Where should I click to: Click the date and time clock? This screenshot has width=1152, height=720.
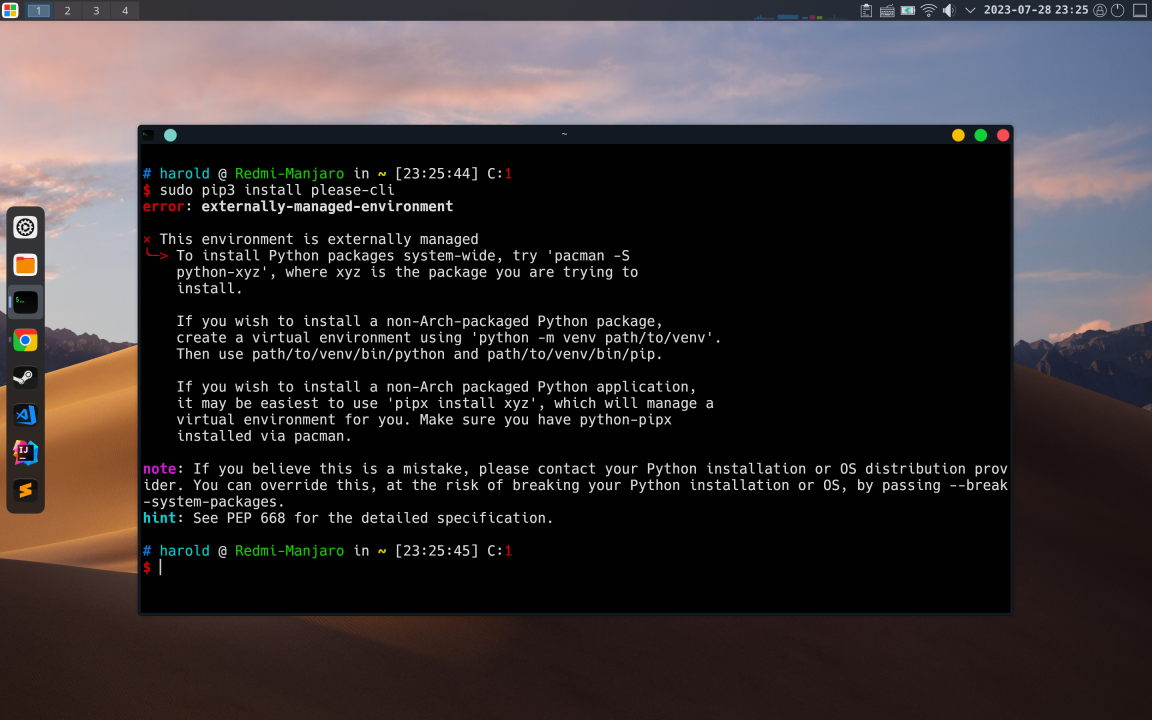1035,10
